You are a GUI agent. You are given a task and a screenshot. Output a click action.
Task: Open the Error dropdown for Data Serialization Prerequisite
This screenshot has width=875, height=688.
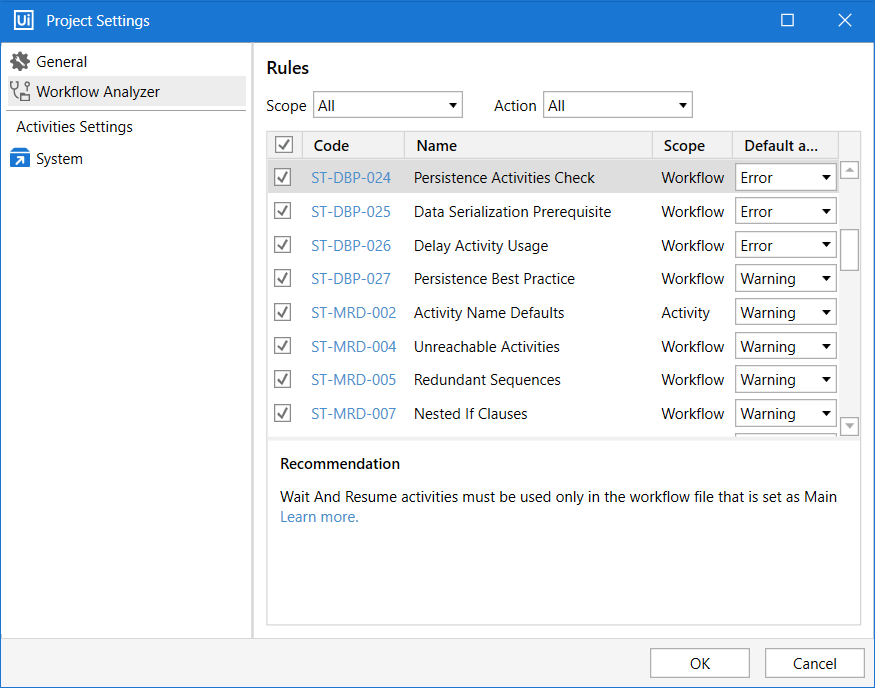(786, 210)
